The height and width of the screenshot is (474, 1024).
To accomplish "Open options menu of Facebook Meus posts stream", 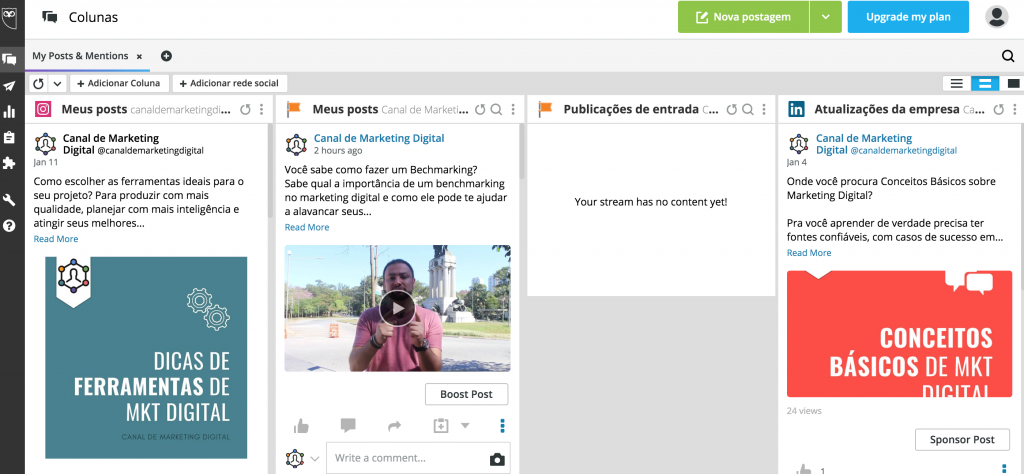I will [513, 110].
